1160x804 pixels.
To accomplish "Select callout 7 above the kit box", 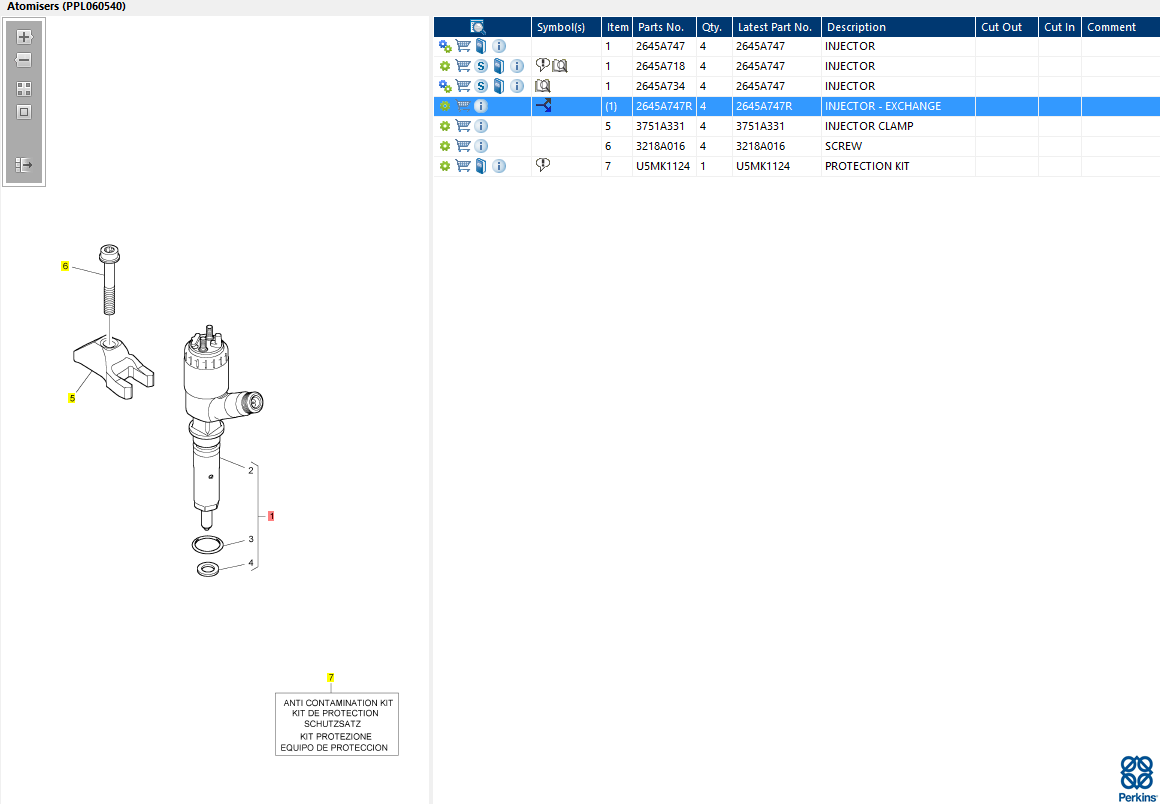I will tap(331, 677).
